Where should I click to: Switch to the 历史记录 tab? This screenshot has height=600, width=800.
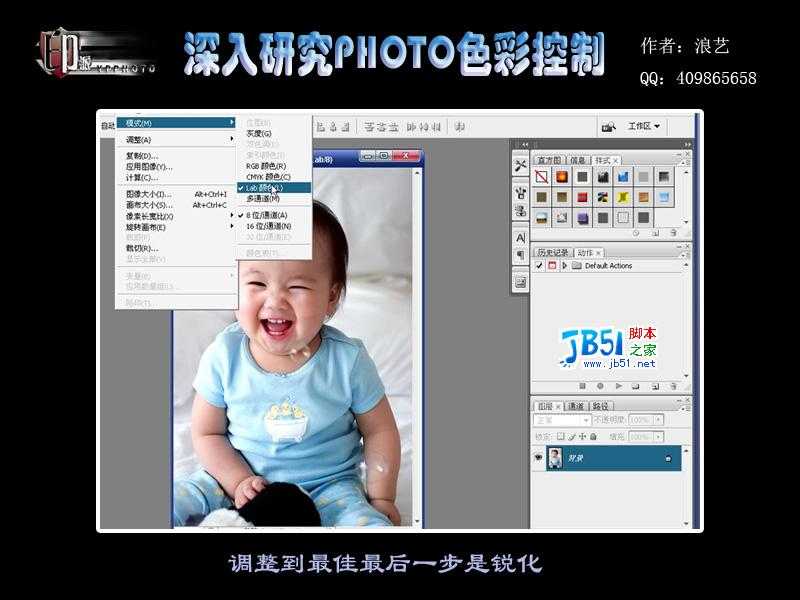tap(553, 253)
